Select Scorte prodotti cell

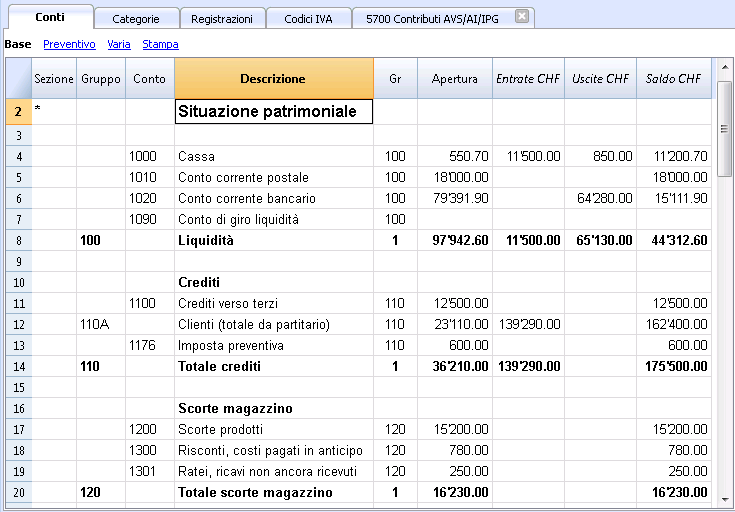pyautogui.click(x=274, y=429)
